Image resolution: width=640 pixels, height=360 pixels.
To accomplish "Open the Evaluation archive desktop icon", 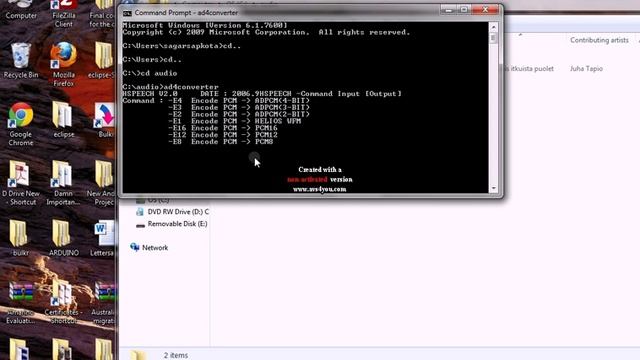I will [x=20, y=301].
